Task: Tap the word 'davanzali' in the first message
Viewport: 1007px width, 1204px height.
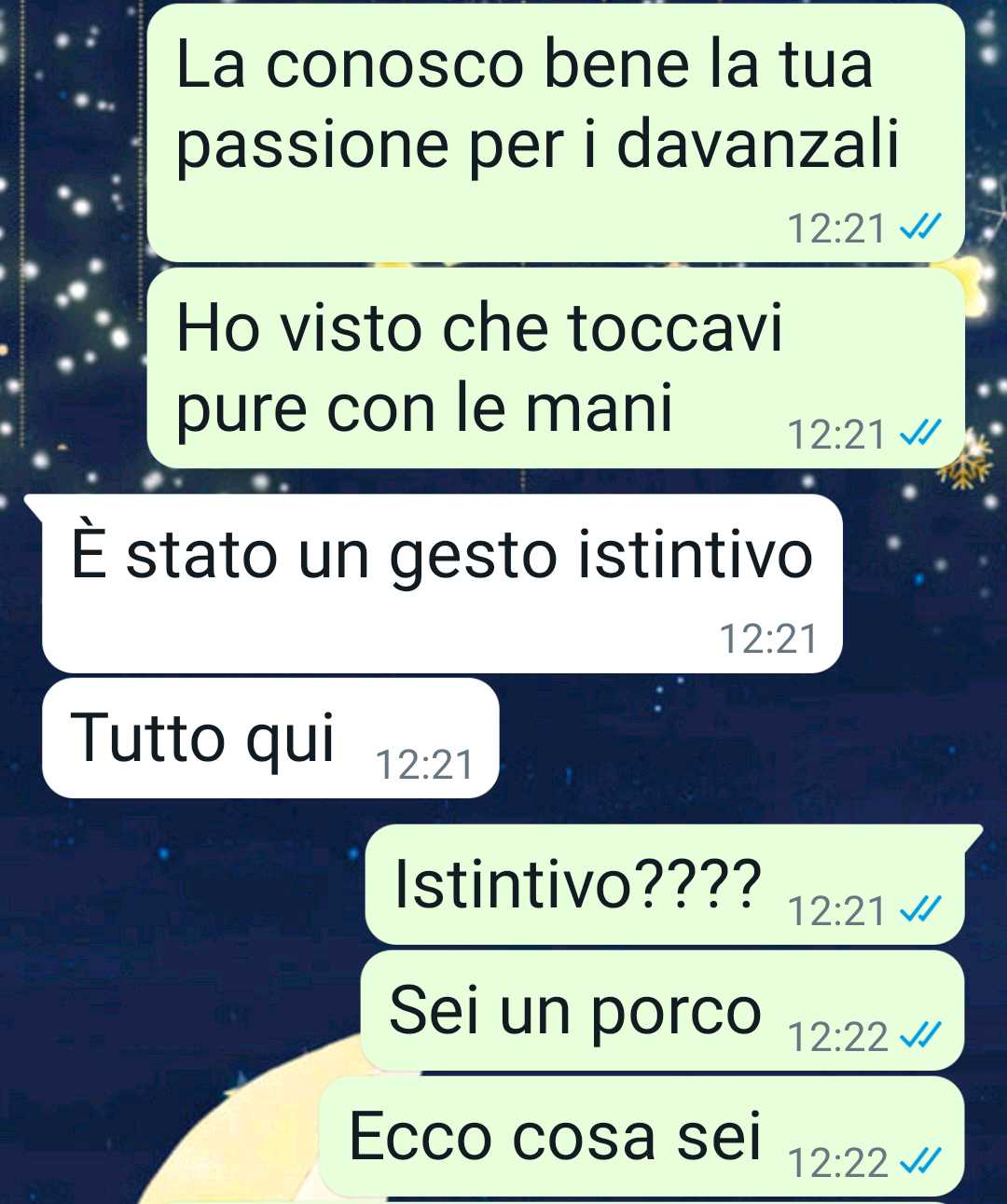Action: tap(758, 145)
